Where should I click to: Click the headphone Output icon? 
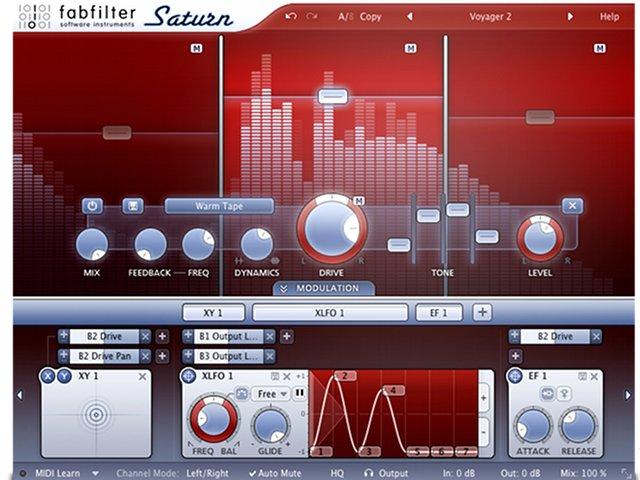[368, 472]
